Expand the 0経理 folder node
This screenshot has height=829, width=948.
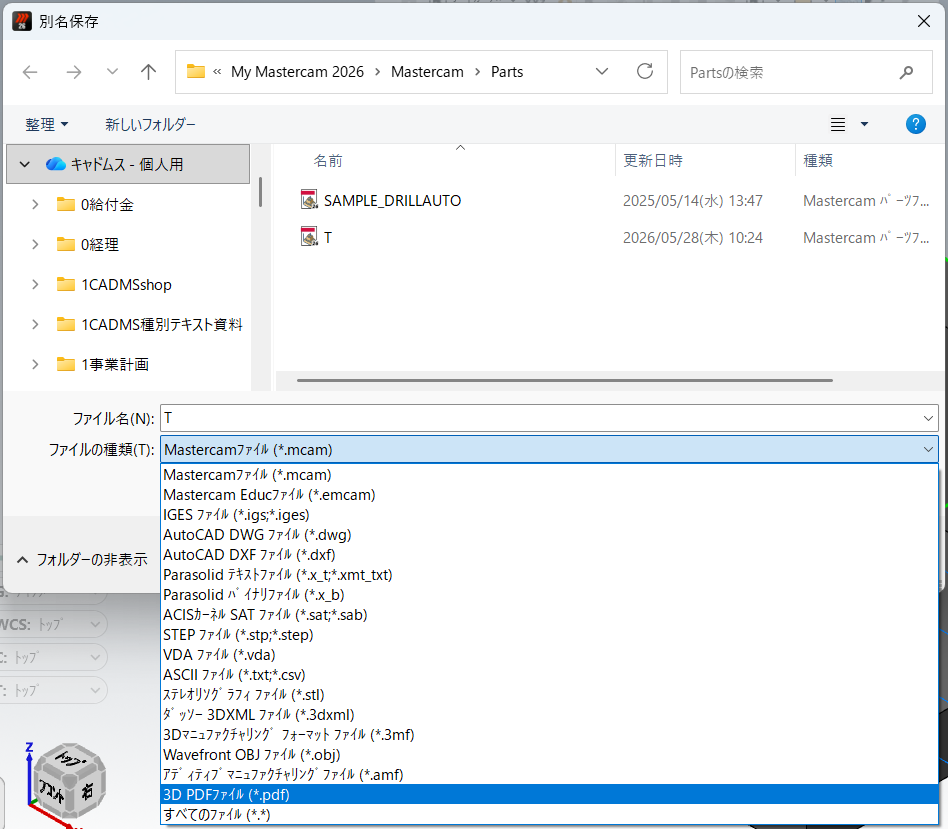[x=35, y=244]
